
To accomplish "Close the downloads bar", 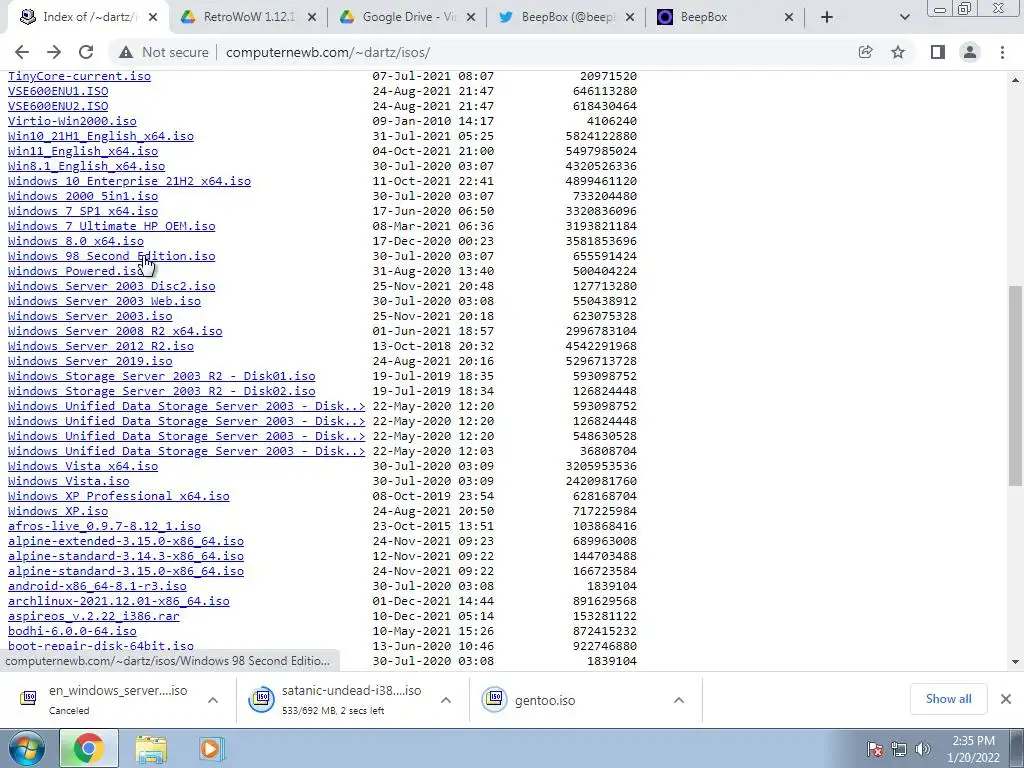I will click(1006, 699).
